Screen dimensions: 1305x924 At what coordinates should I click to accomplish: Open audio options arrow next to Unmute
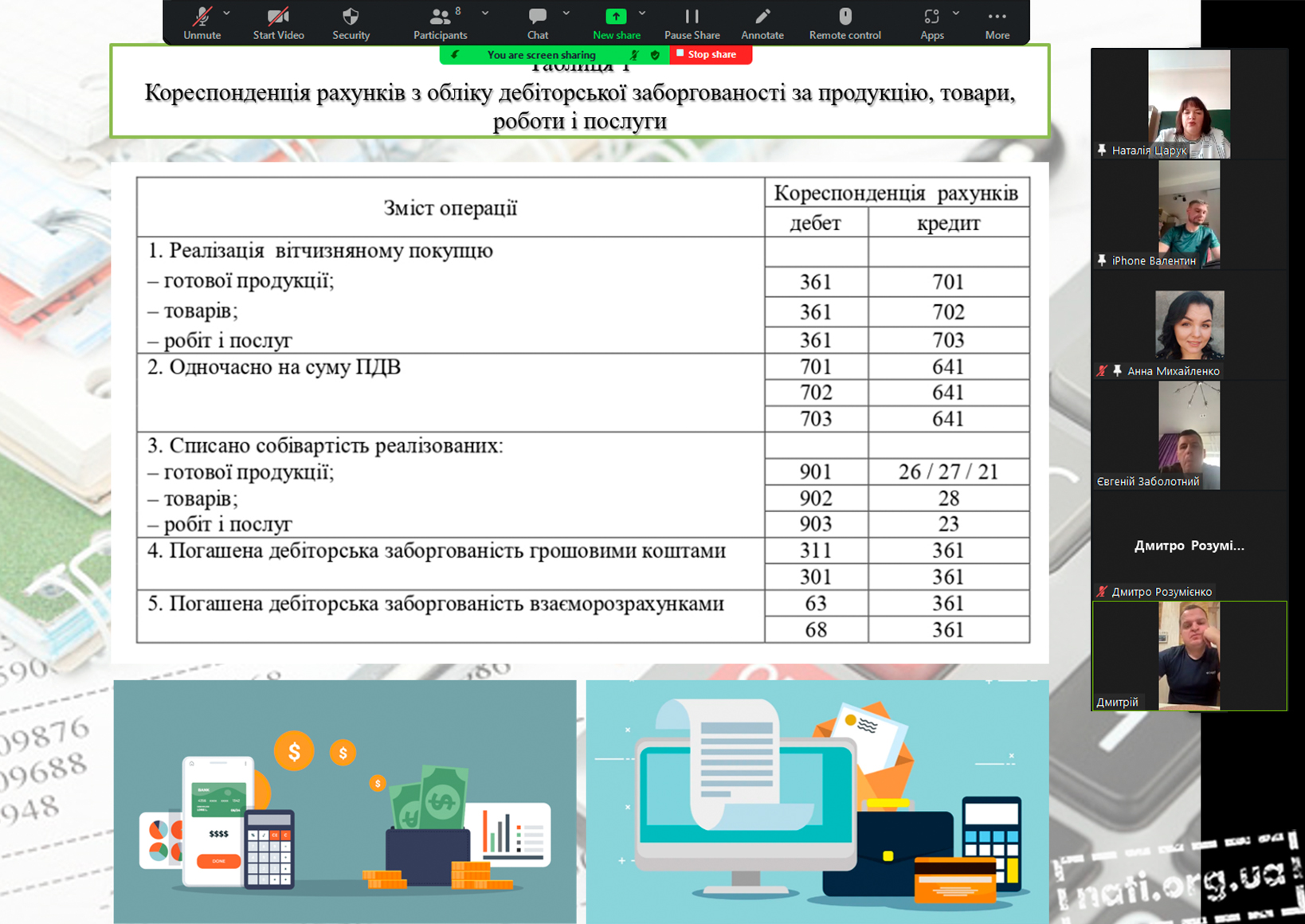pos(227,14)
